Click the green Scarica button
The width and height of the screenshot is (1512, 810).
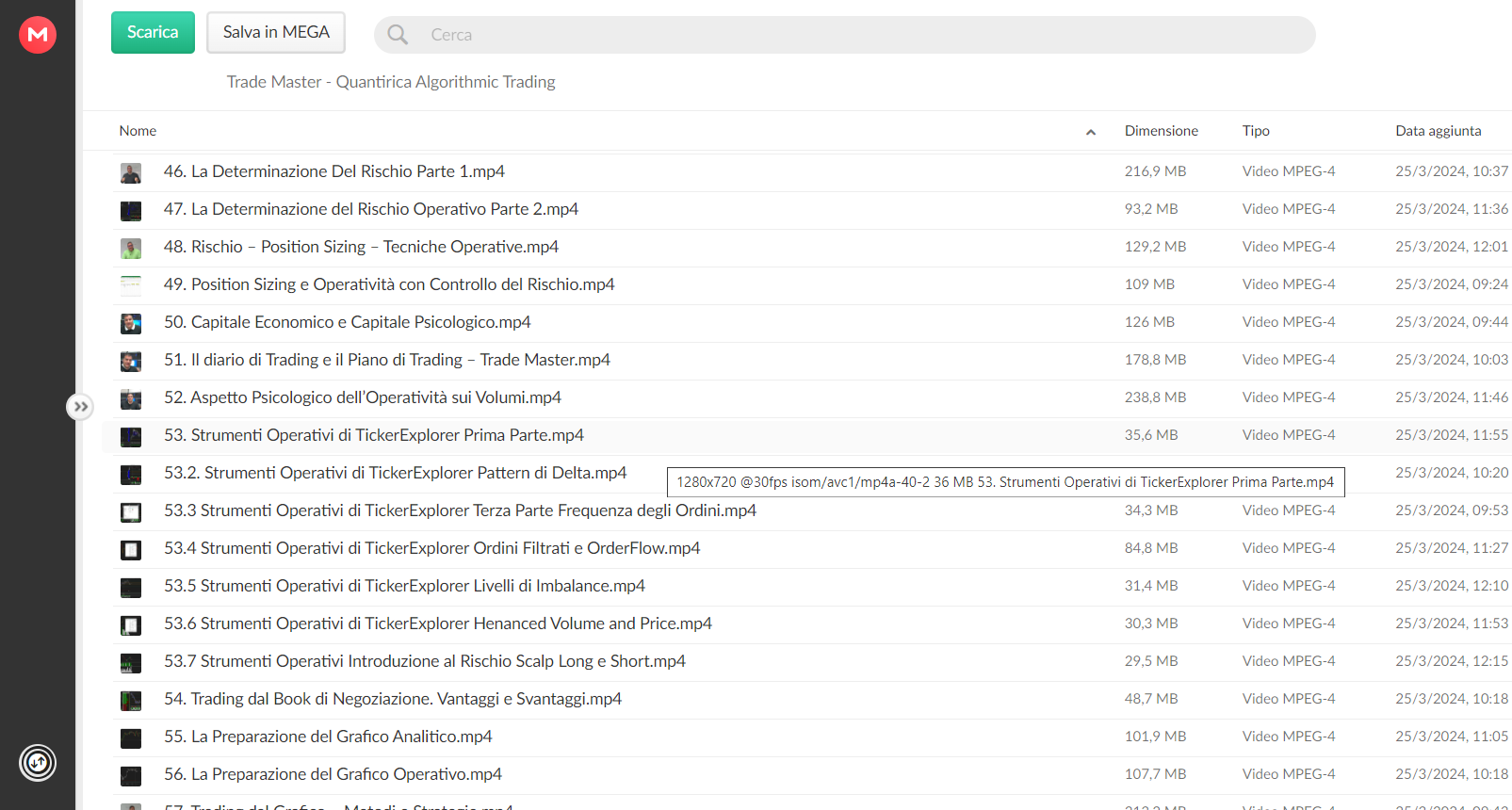(x=153, y=32)
